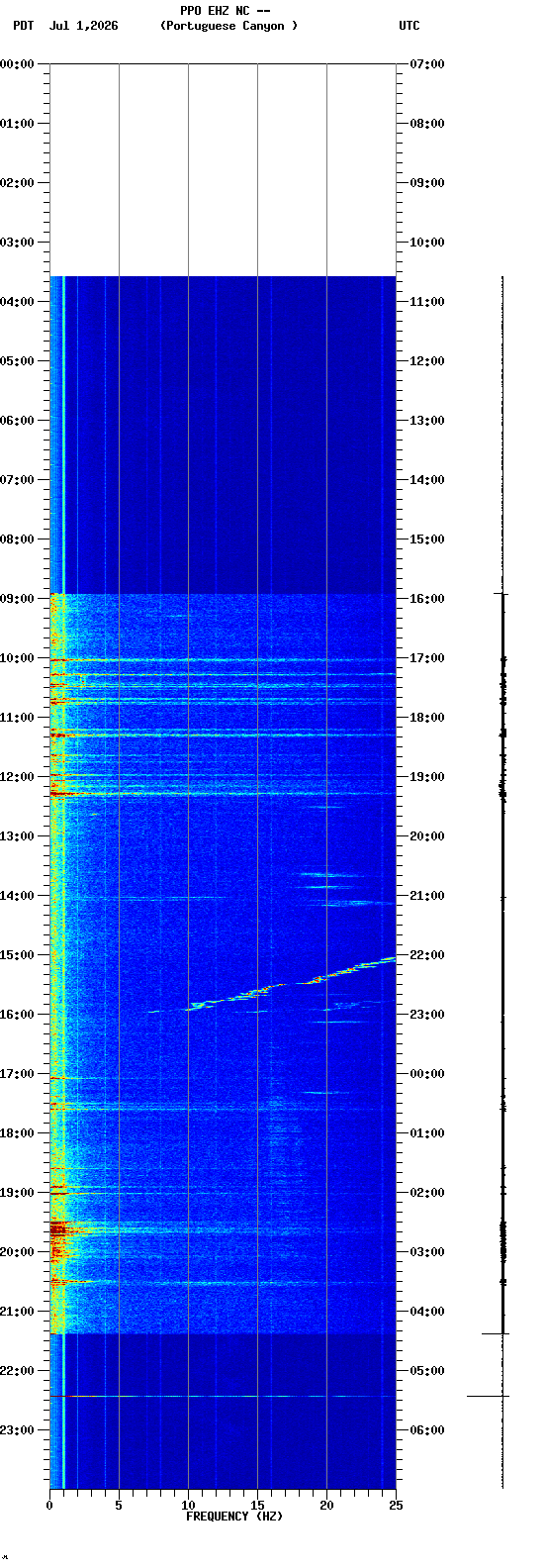Click the UTC time label "05:00"
The height and width of the screenshot is (1568, 546).
(x=427, y=1371)
